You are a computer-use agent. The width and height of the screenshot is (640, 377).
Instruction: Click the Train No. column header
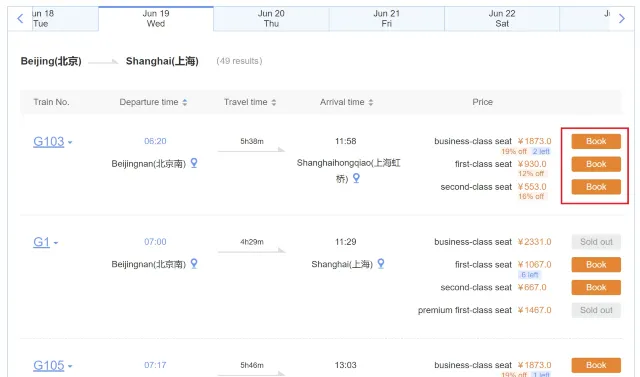pos(51,102)
